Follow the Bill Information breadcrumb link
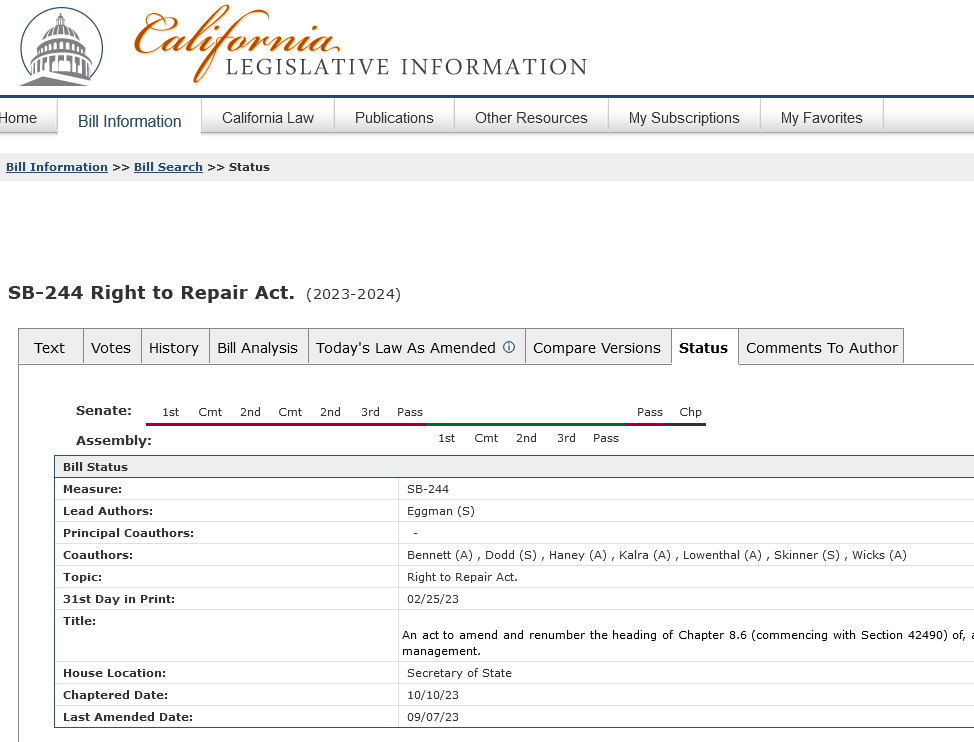This screenshot has height=742, width=974. [x=57, y=167]
